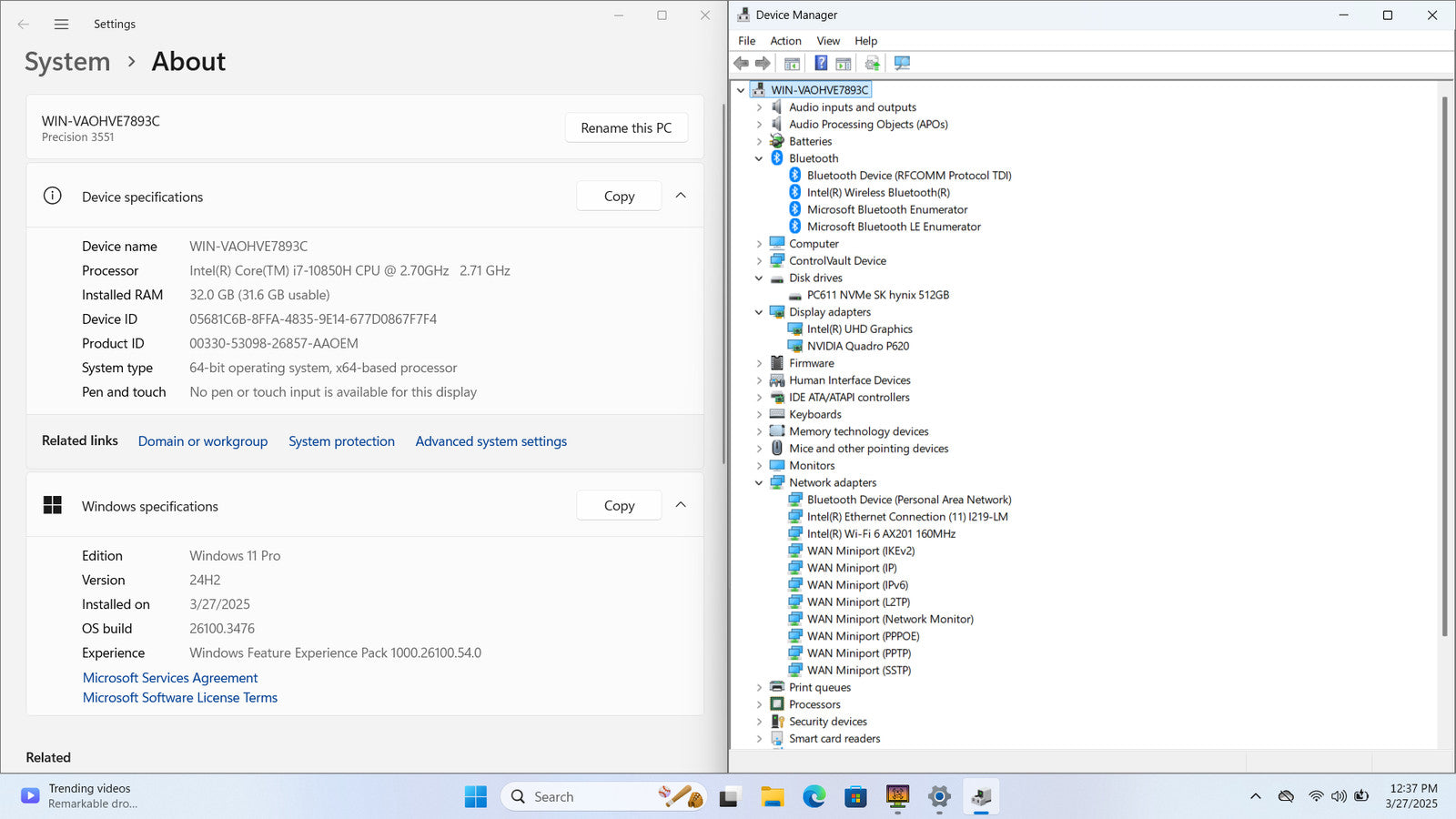Expand the Processors node
Image resolution: width=1456 pixels, height=819 pixels.
click(759, 704)
